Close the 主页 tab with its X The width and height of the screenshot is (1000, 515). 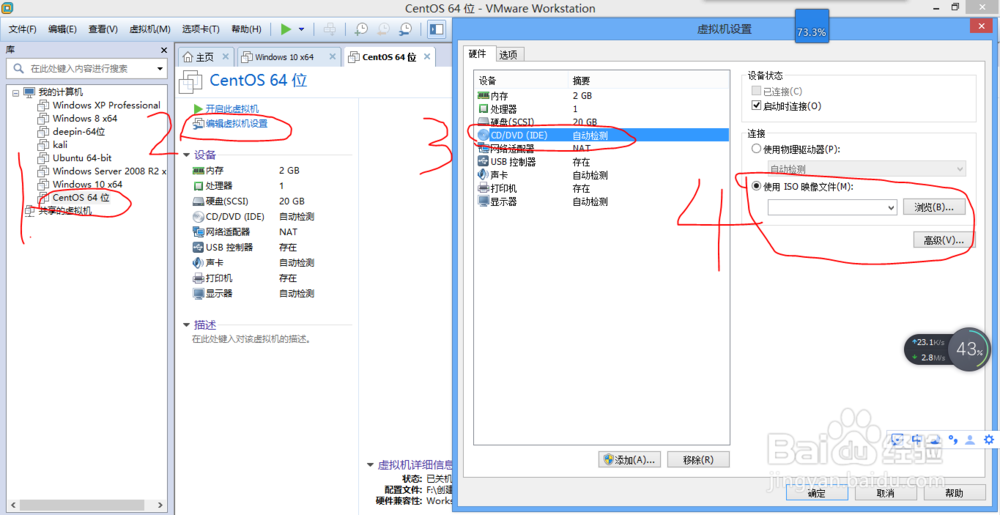[225, 57]
